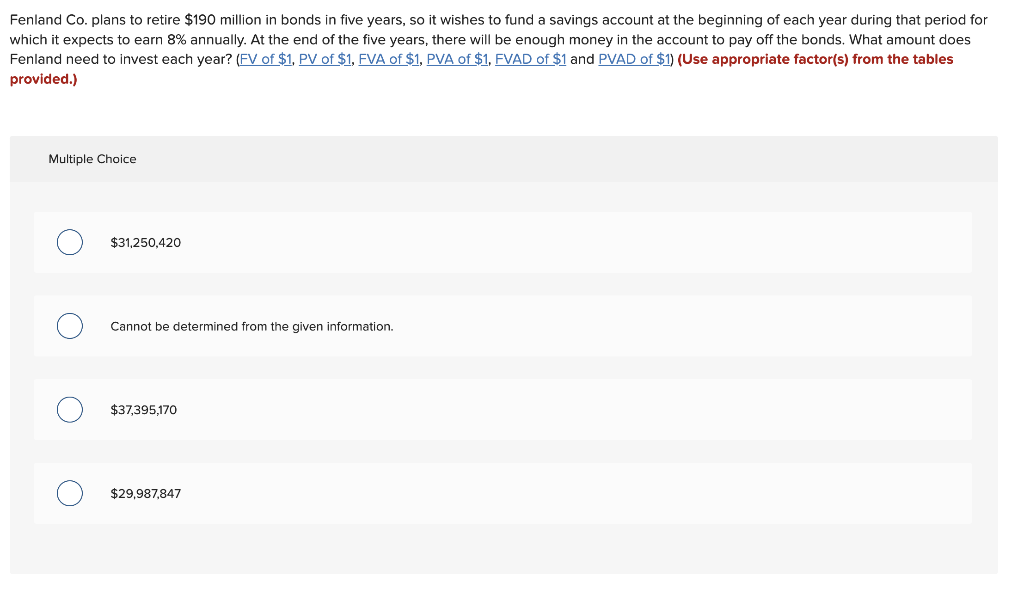The height and width of the screenshot is (601, 1024).
Task: Open the FVA of $1 table link
Action: coord(389,59)
